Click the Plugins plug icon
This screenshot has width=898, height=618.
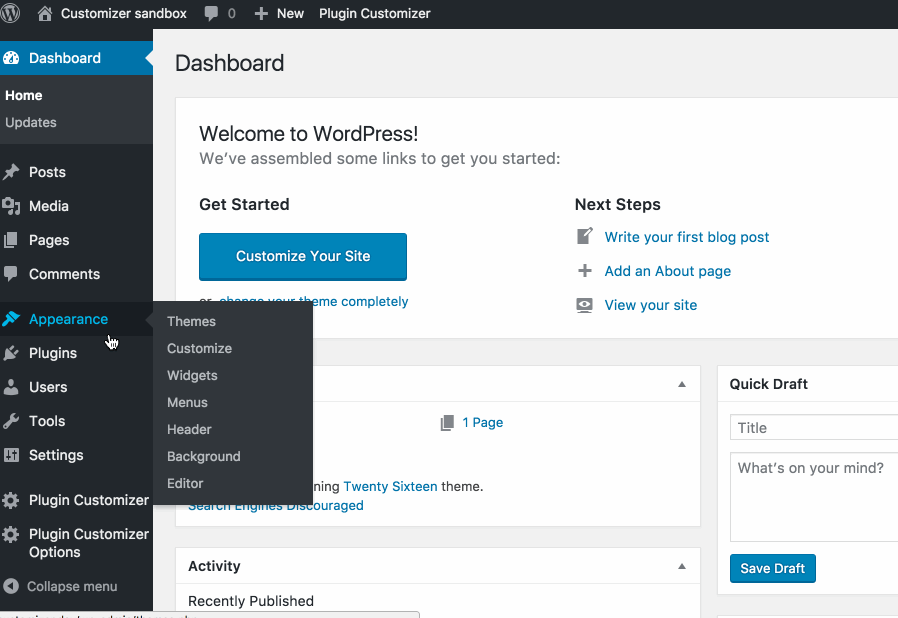pyautogui.click(x=11, y=353)
